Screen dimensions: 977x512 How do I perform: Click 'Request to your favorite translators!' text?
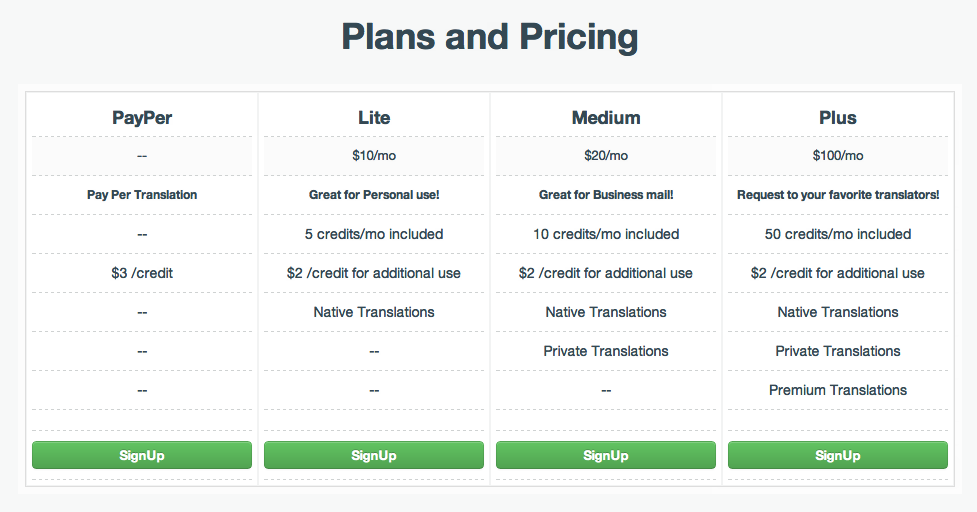pos(837,195)
